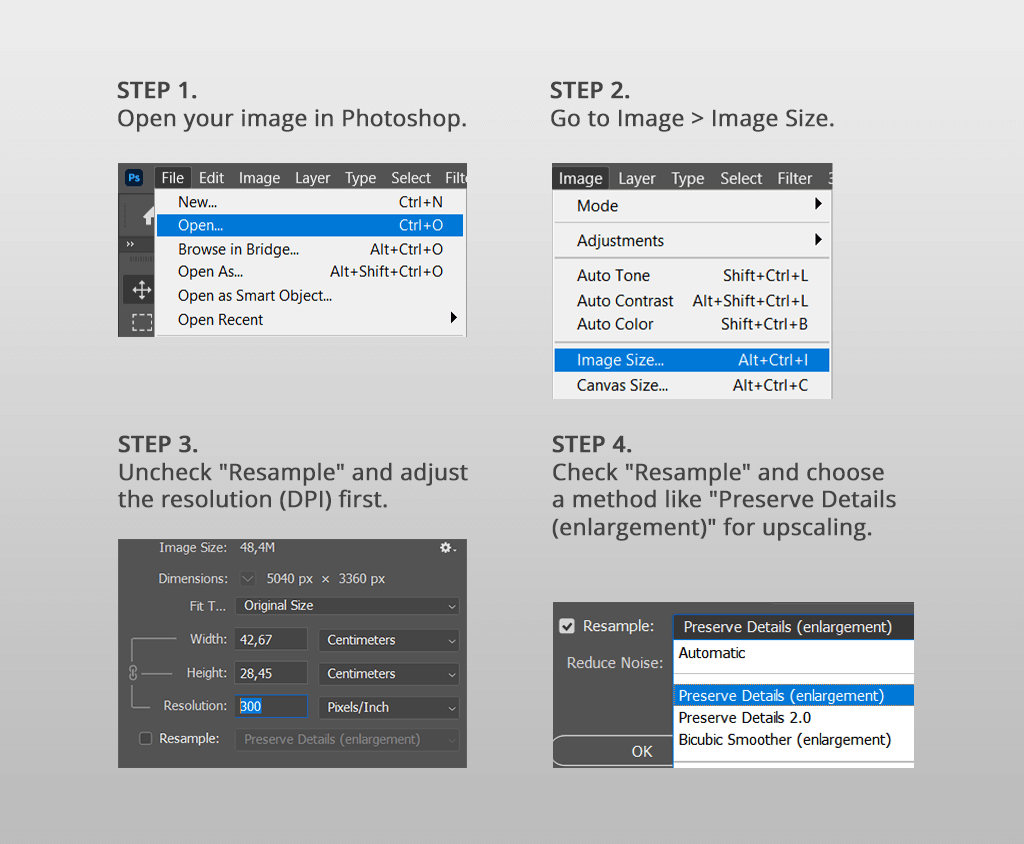Choose Open... from the File menu

coord(310,225)
